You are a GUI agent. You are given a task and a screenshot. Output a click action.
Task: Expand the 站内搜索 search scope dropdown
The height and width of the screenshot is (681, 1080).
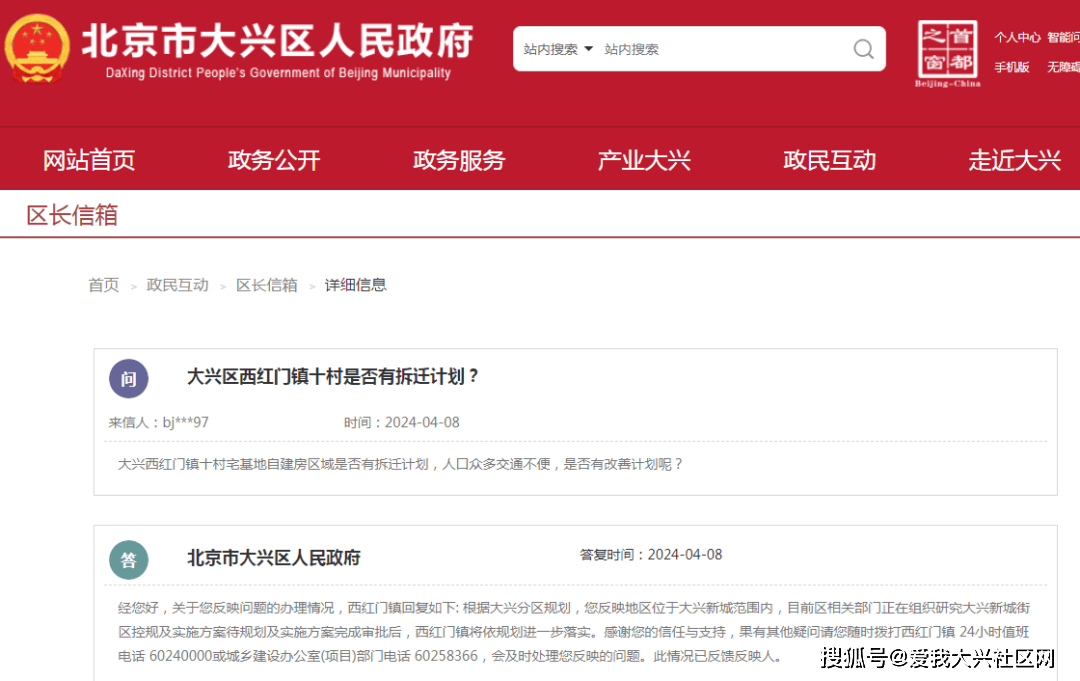point(558,49)
